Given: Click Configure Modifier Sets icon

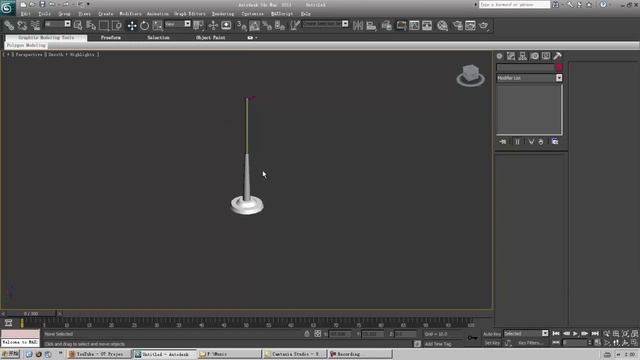Looking at the screenshot, I should click(555, 142).
